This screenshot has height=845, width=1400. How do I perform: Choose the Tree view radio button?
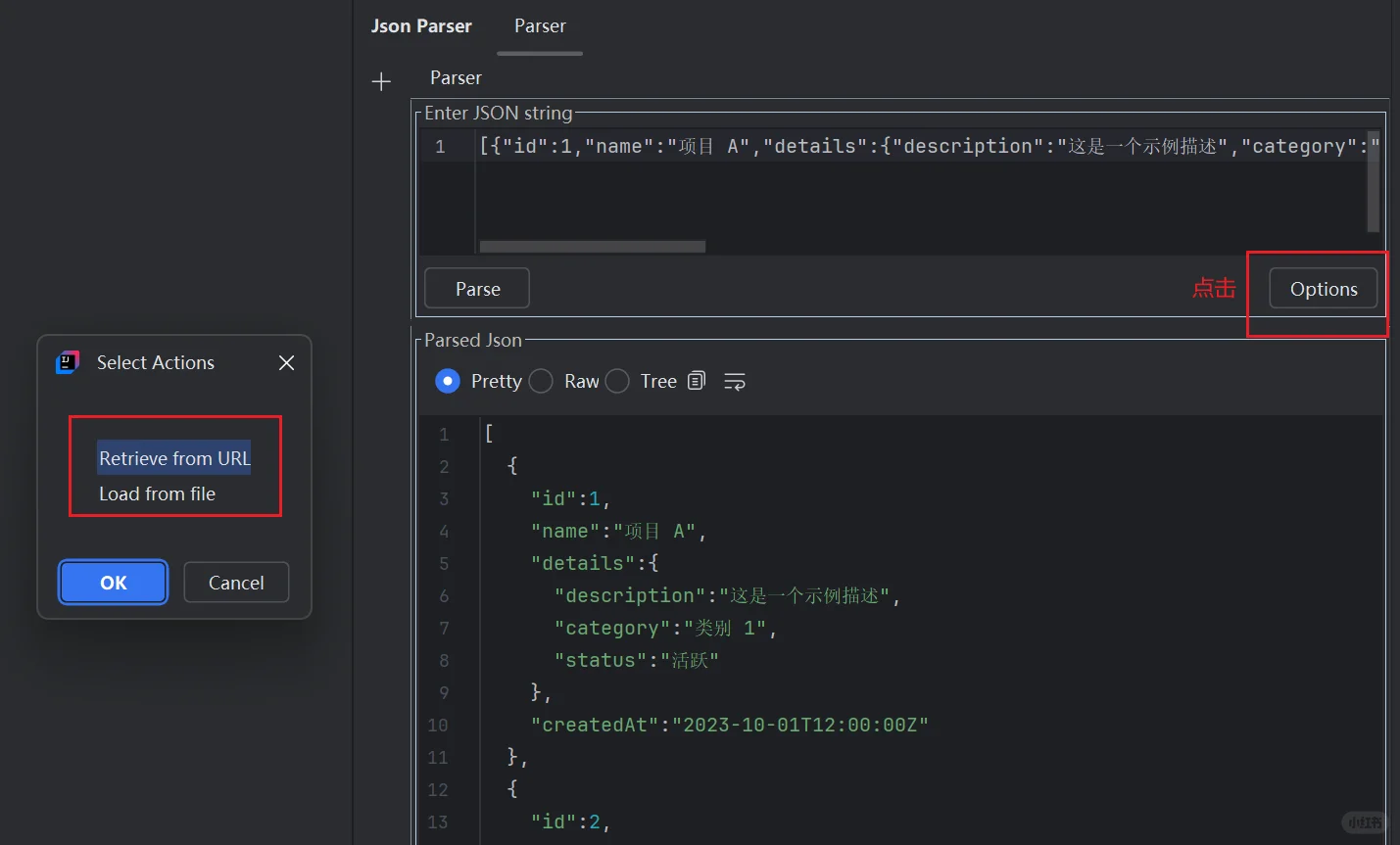pyautogui.click(x=617, y=381)
